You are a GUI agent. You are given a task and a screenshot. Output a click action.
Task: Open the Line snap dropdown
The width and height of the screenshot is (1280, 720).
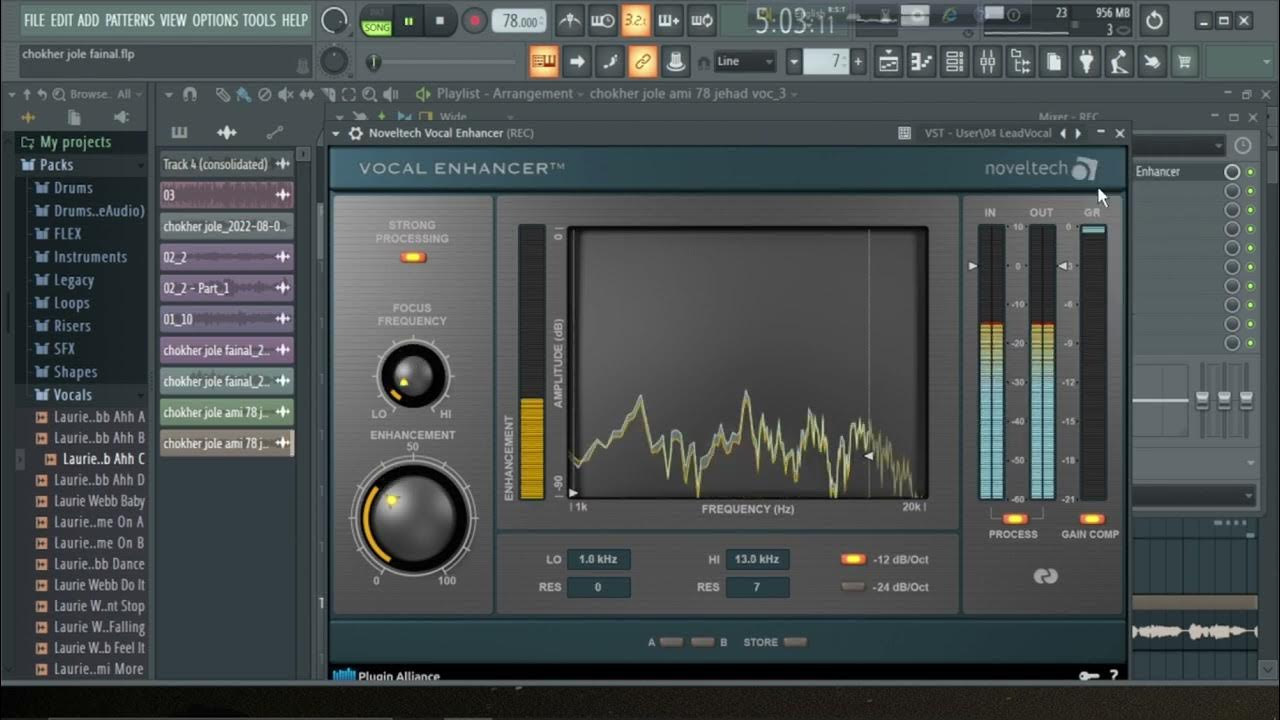click(745, 62)
